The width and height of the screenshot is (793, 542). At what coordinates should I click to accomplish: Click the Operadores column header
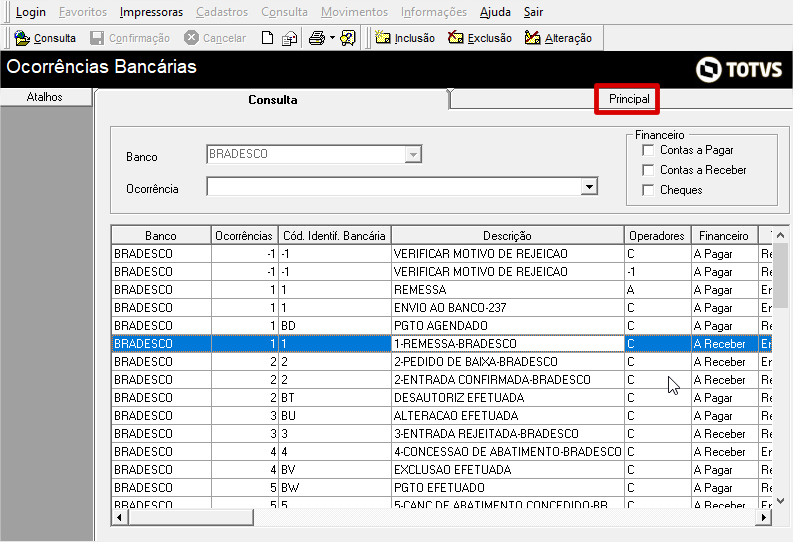[657, 236]
